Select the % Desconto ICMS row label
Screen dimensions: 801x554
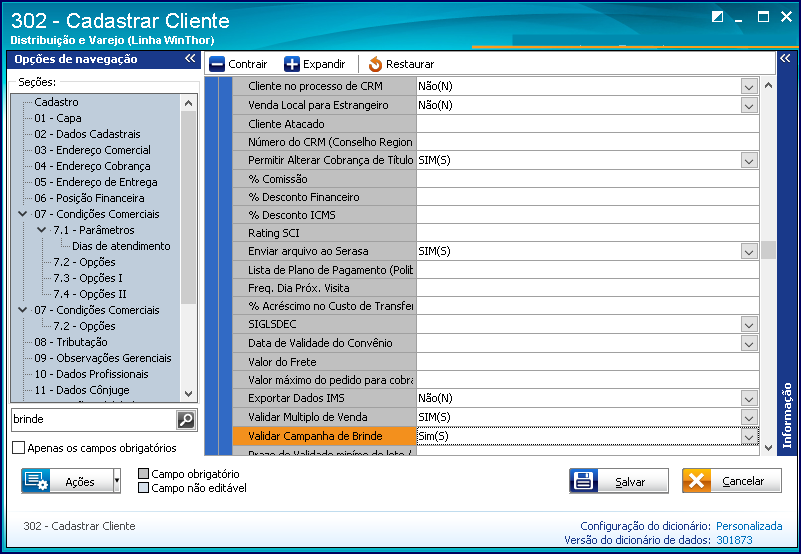(x=292, y=215)
